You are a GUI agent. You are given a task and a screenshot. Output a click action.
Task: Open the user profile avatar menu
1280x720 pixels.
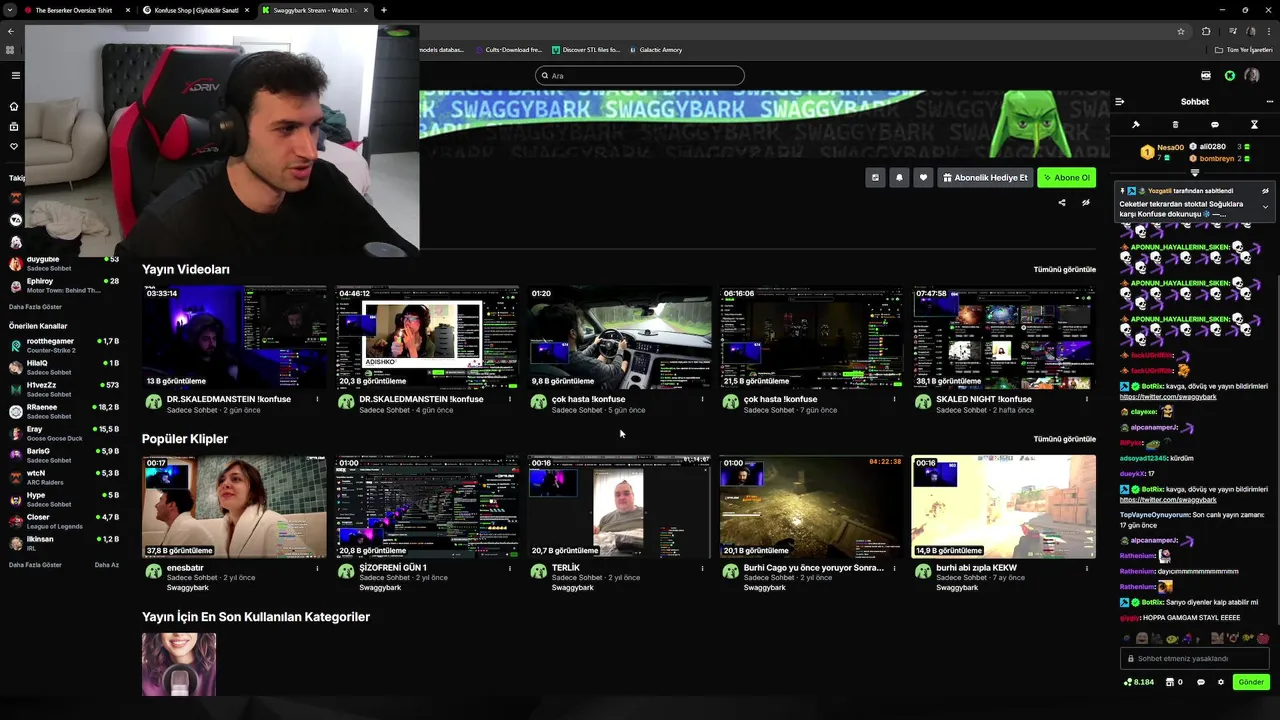[x=1252, y=75]
